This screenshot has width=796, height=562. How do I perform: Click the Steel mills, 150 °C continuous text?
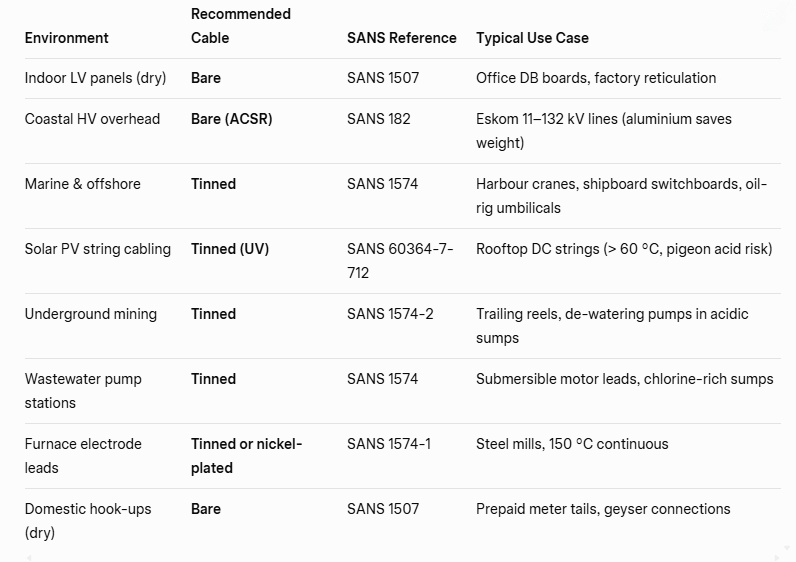572,444
